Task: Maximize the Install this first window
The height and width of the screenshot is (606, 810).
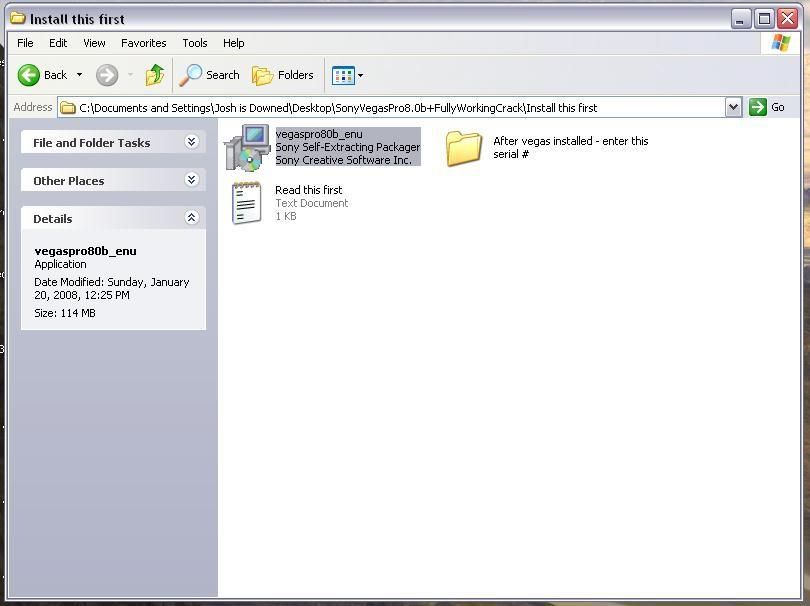Action: 764,19
